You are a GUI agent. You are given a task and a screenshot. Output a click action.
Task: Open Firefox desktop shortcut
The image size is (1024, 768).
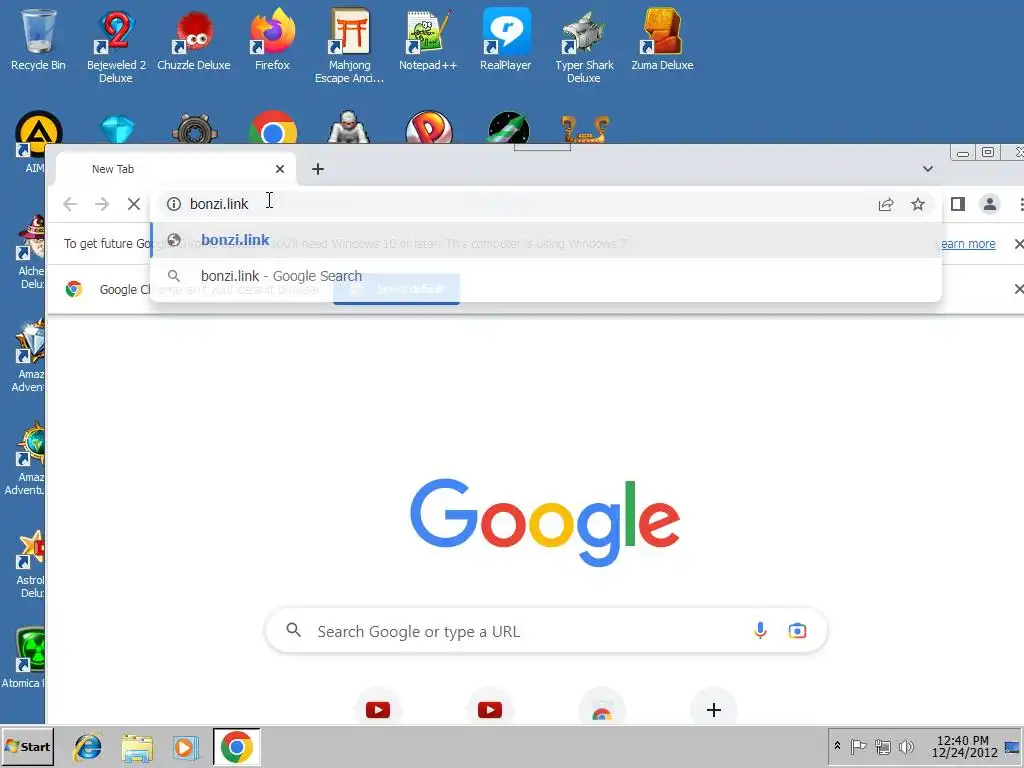click(x=272, y=39)
